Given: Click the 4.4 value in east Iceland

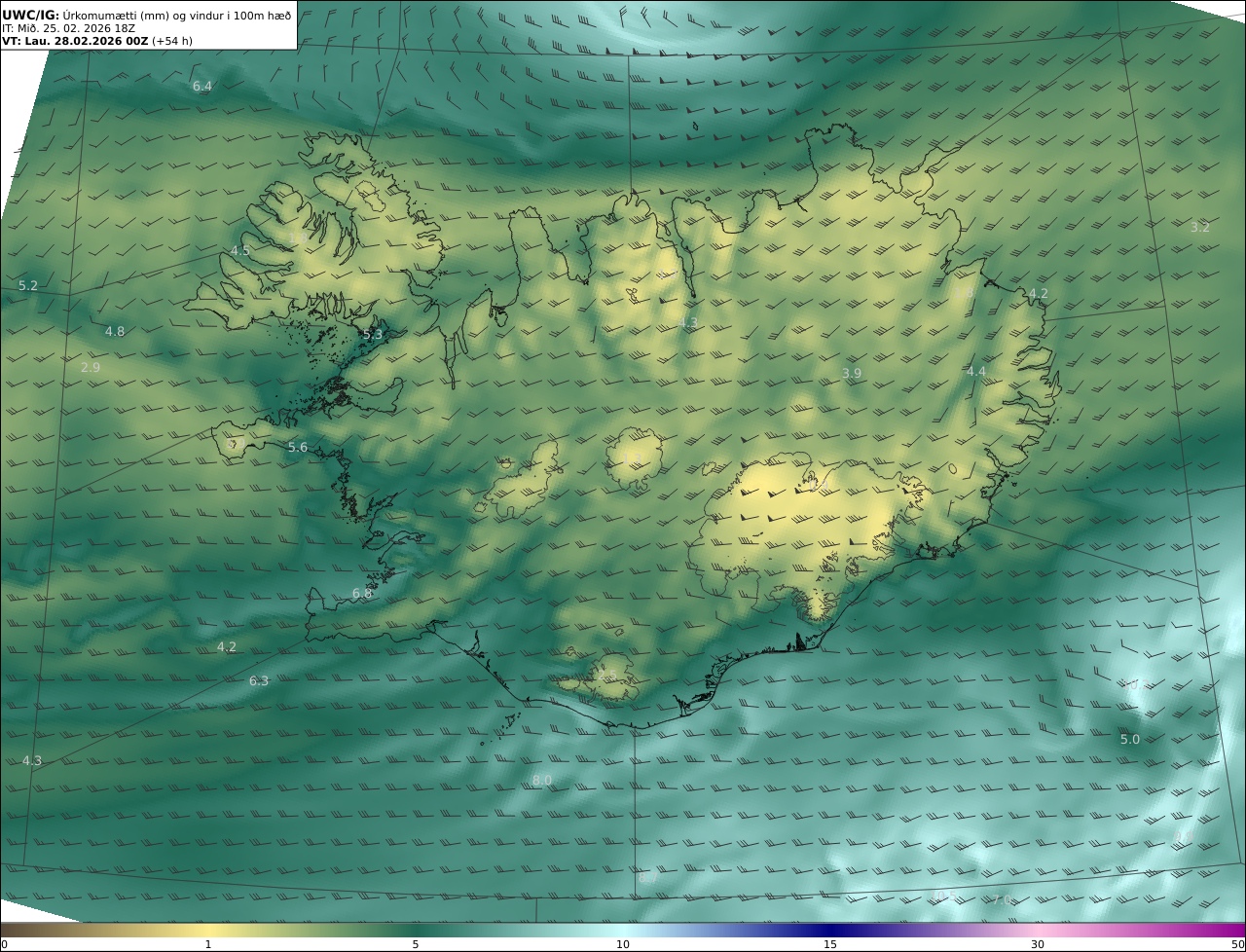Looking at the screenshot, I should 976,372.
